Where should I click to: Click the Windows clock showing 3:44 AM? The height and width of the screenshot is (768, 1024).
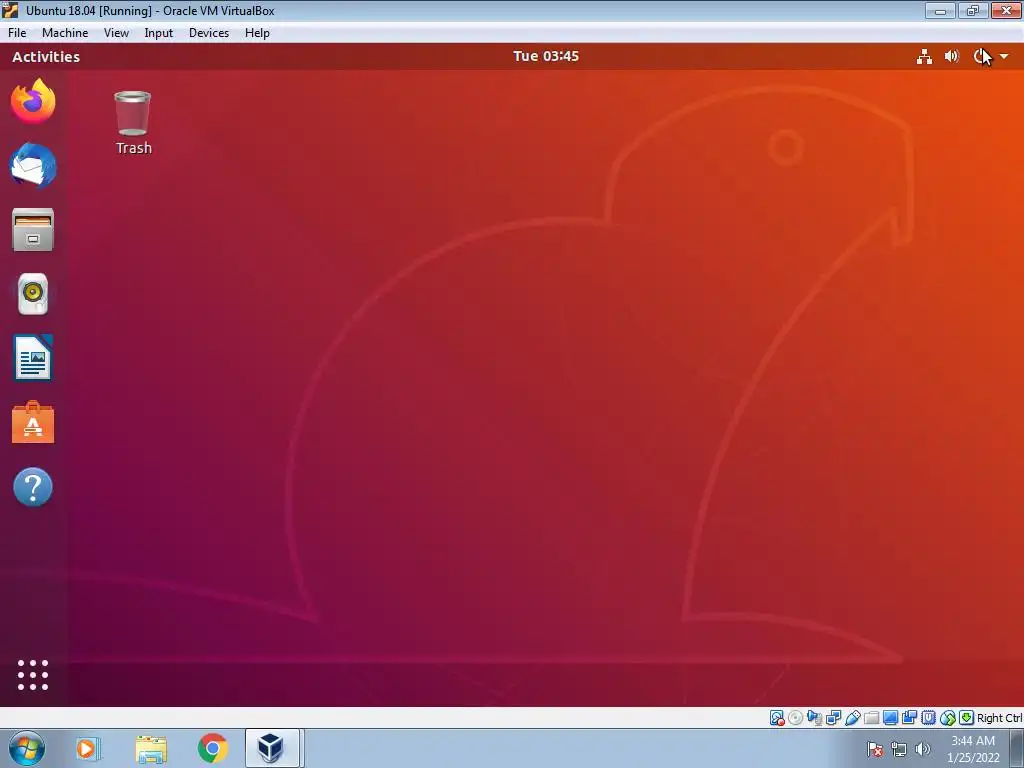click(973, 749)
